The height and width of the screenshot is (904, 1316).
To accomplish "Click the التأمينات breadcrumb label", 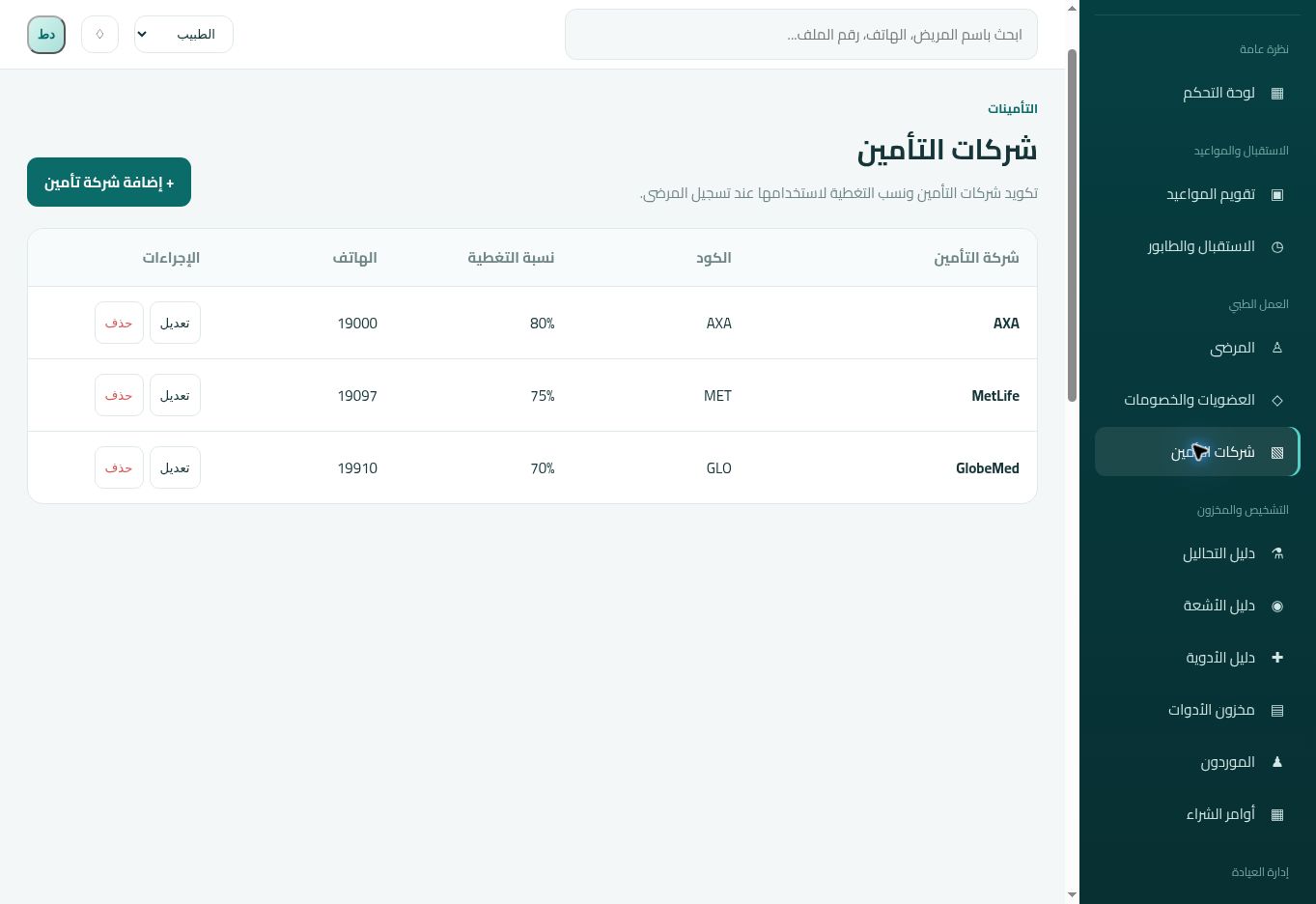I will (1013, 109).
